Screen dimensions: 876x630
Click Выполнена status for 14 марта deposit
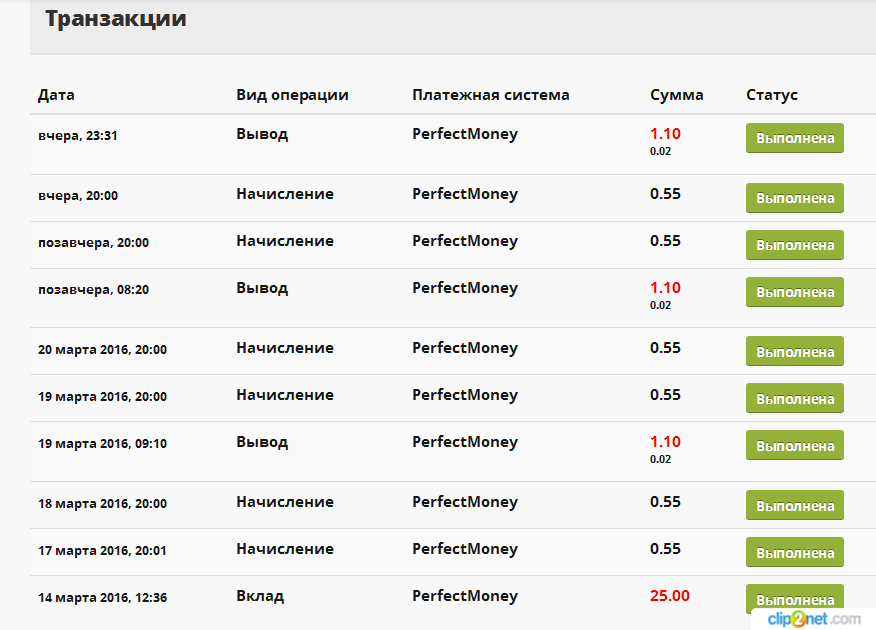click(794, 599)
